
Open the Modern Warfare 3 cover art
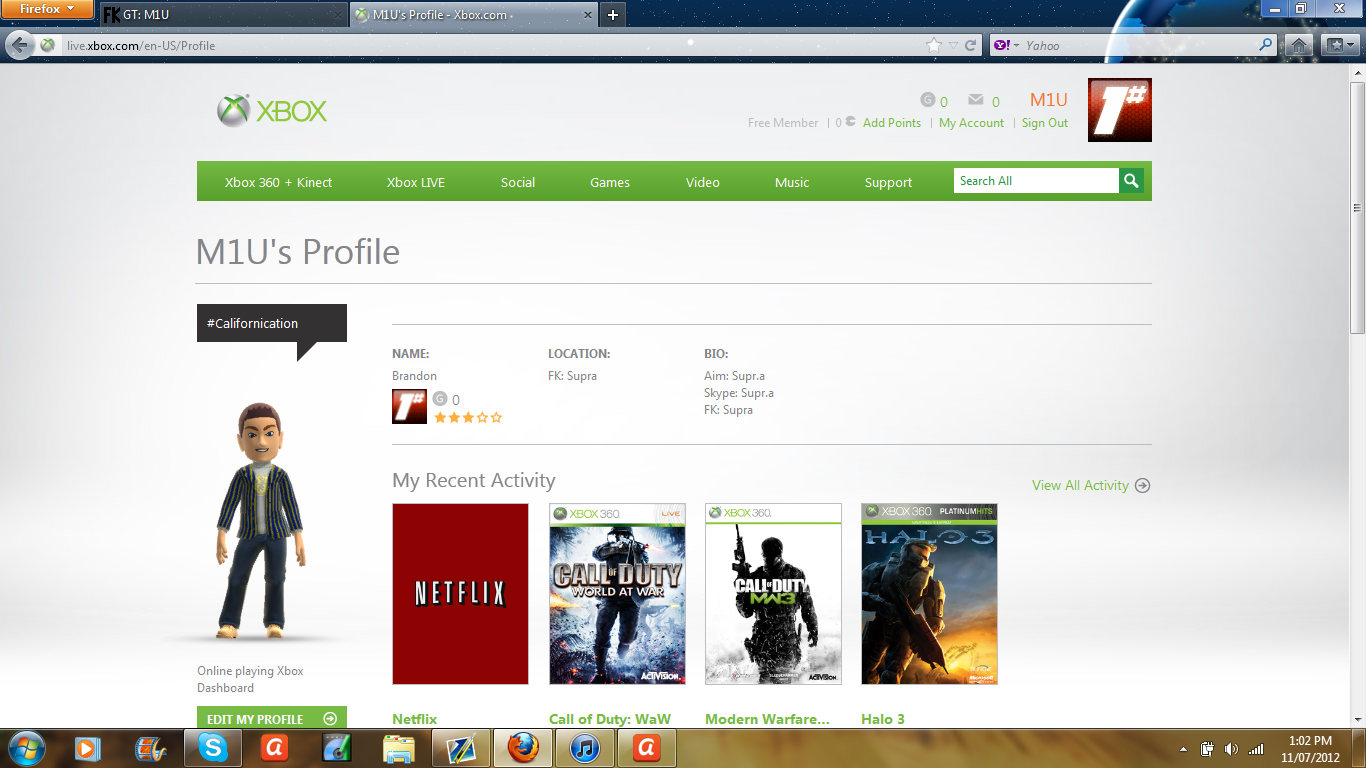(773, 594)
